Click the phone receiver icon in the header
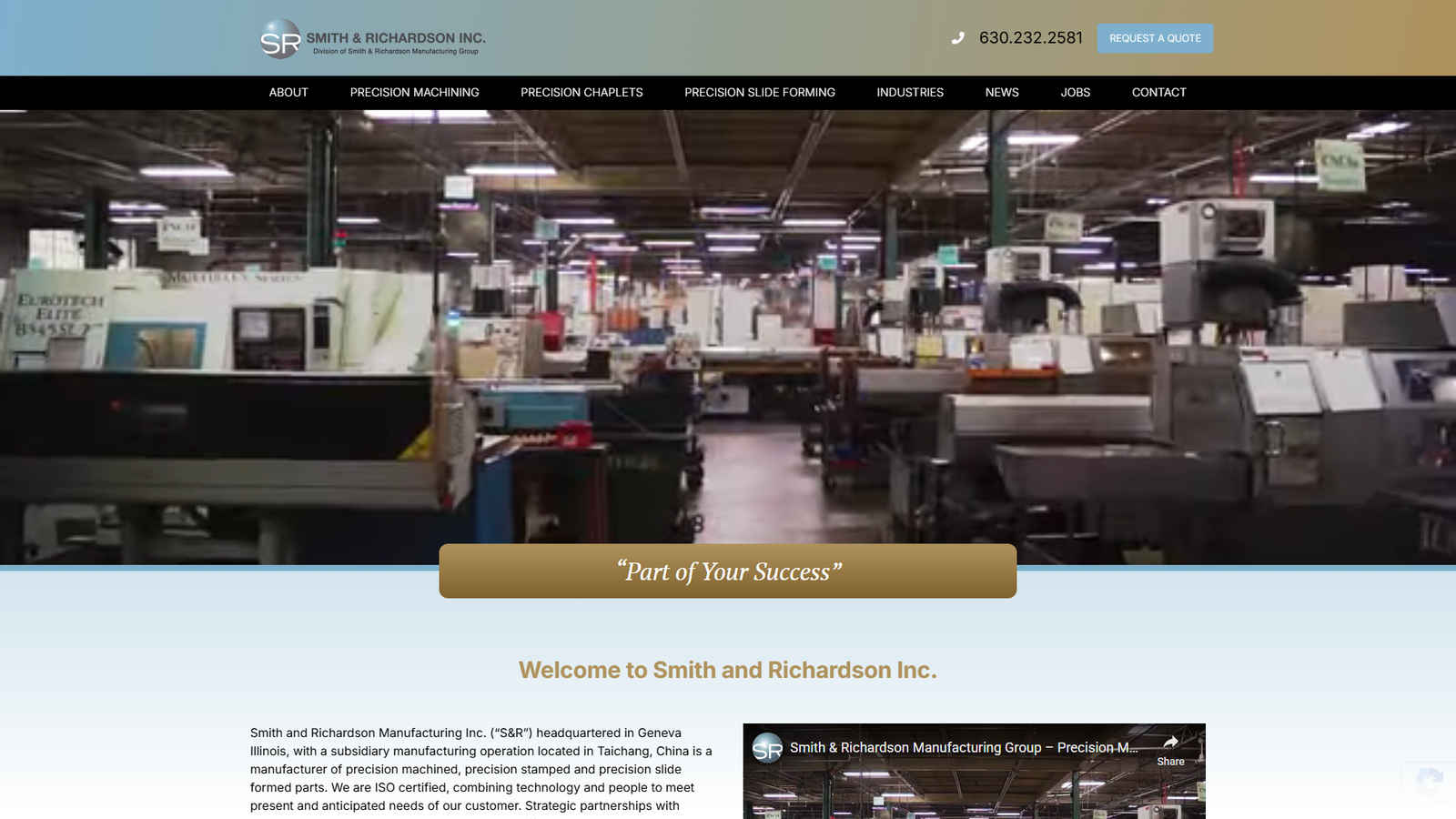This screenshot has height=819, width=1456. tap(956, 38)
